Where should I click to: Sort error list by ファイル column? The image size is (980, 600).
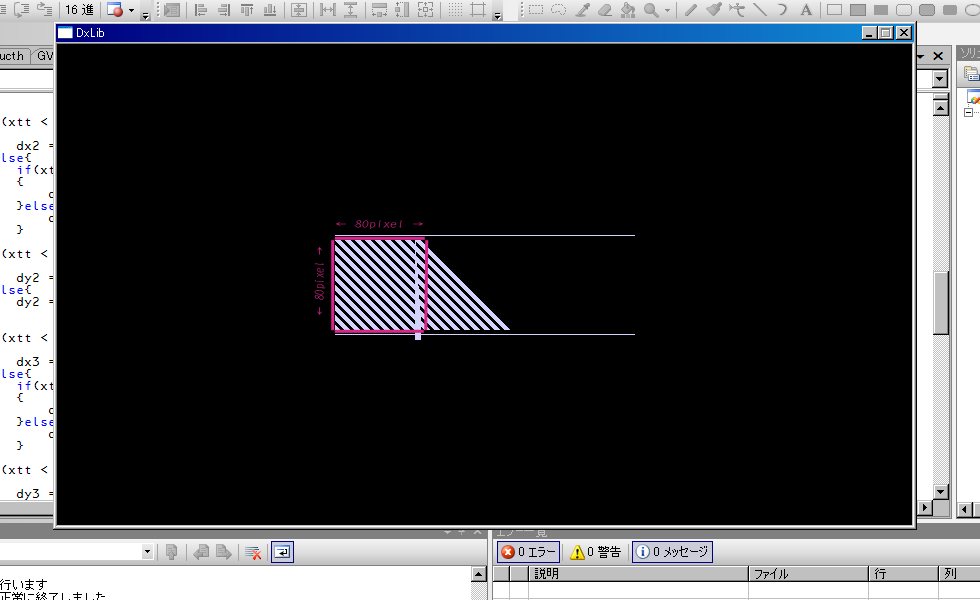pyautogui.click(x=808, y=574)
